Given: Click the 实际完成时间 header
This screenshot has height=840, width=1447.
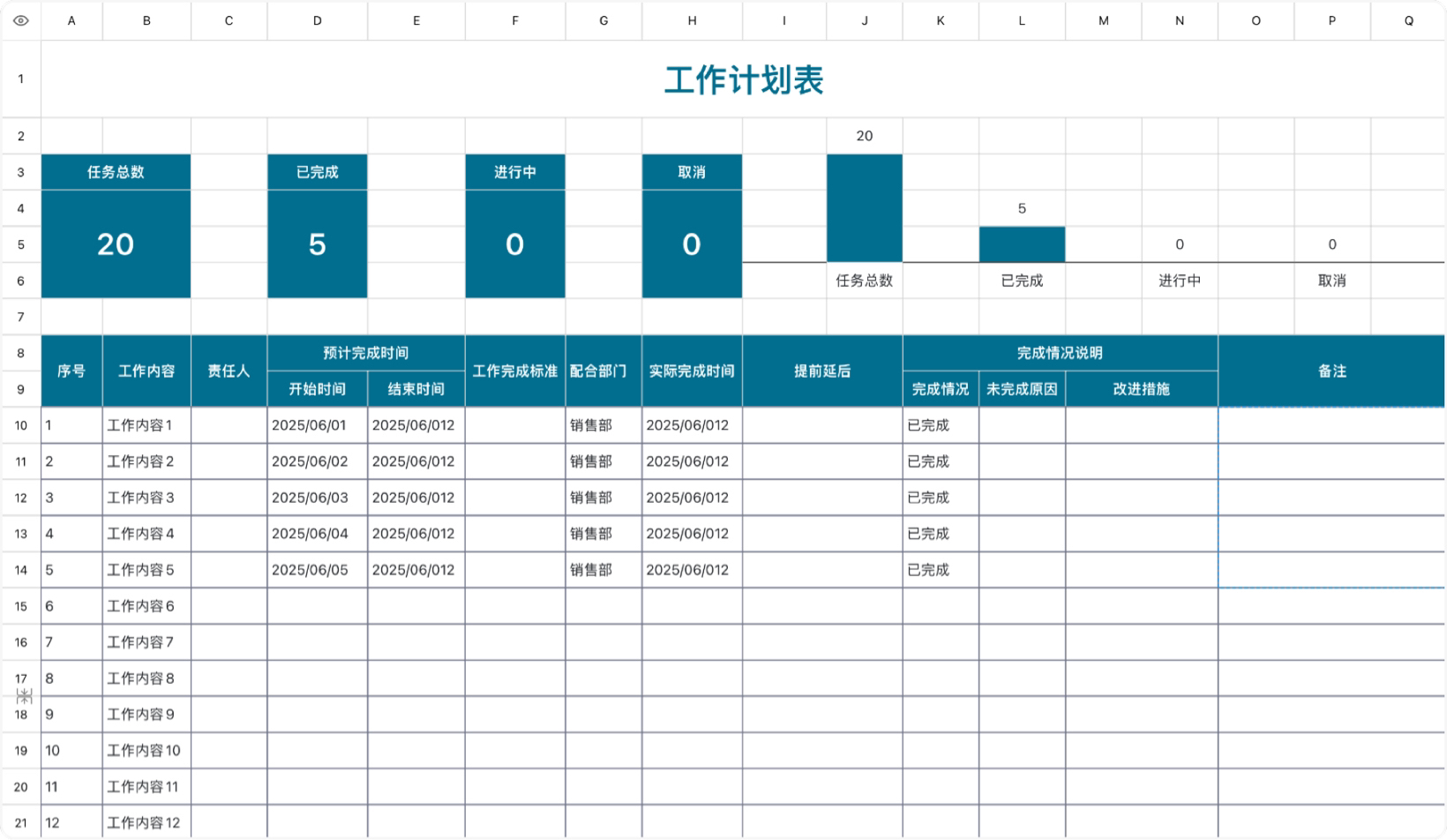Looking at the screenshot, I should [692, 371].
